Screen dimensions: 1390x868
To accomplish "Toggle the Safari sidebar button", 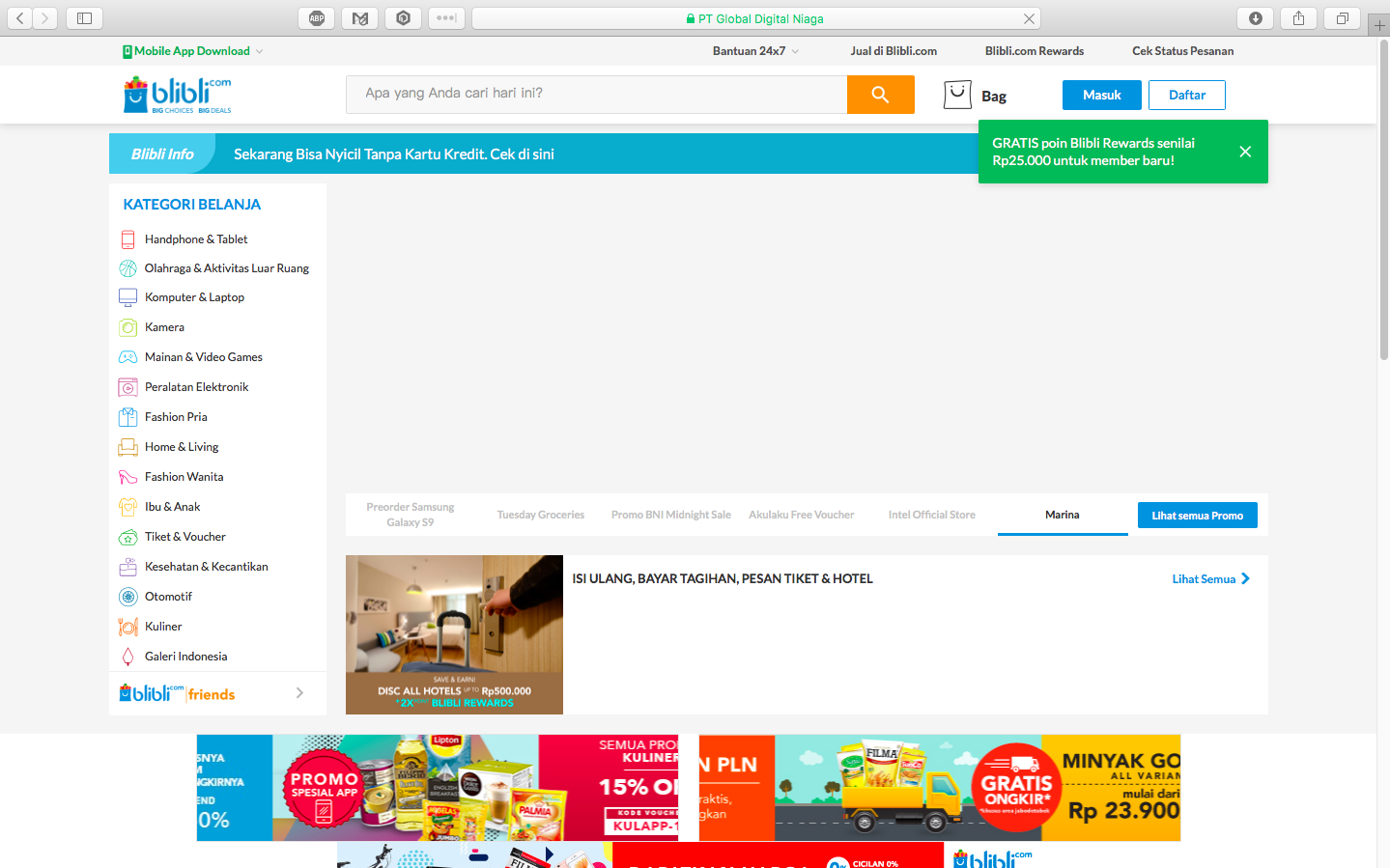I will [84, 18].
